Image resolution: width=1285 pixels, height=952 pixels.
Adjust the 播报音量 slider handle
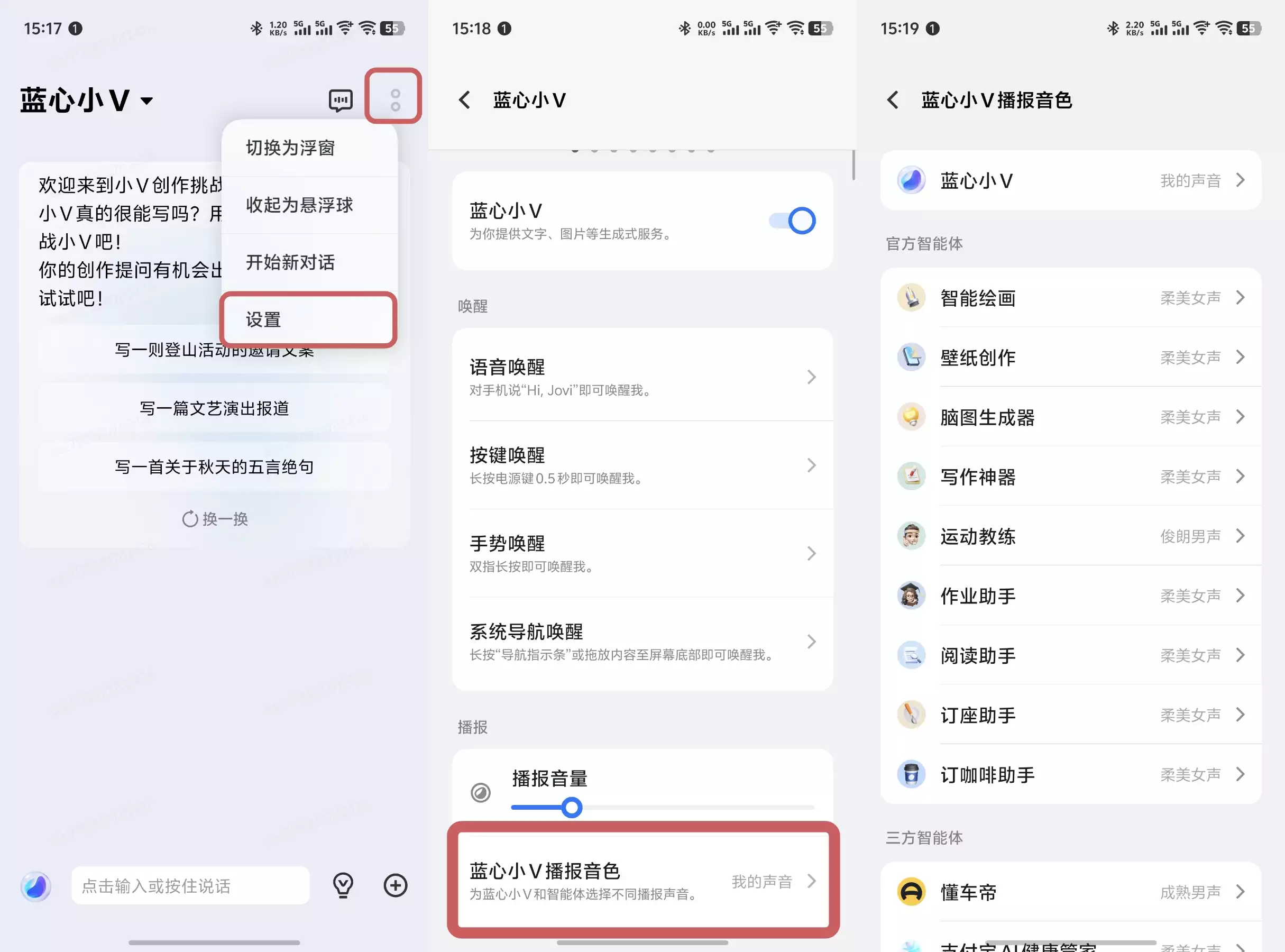[x=572, y=808]
